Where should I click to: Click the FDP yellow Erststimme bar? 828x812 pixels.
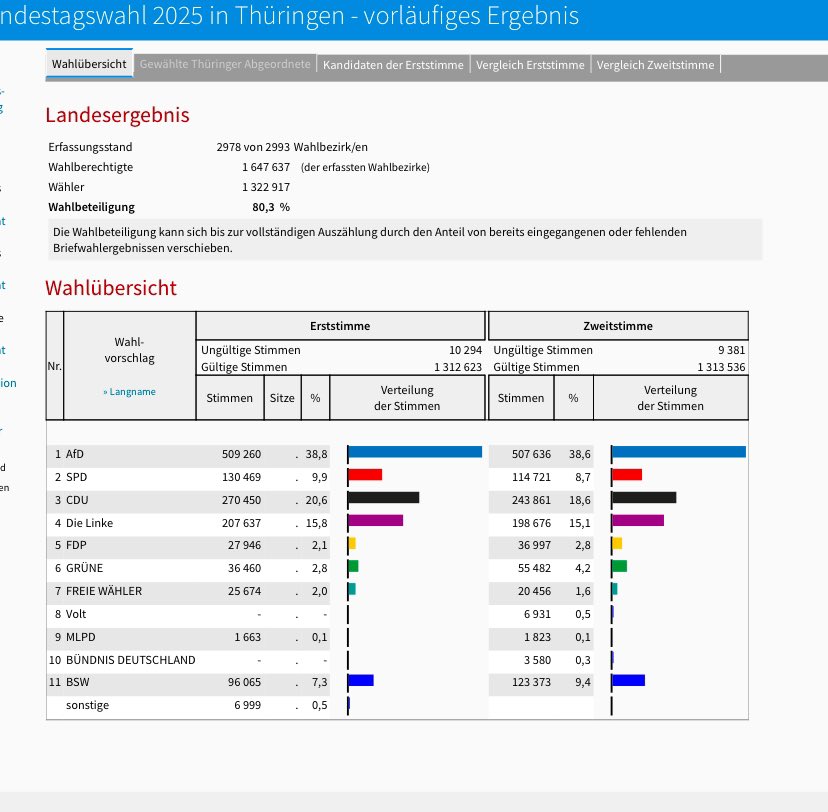click(x=352, y=543)
